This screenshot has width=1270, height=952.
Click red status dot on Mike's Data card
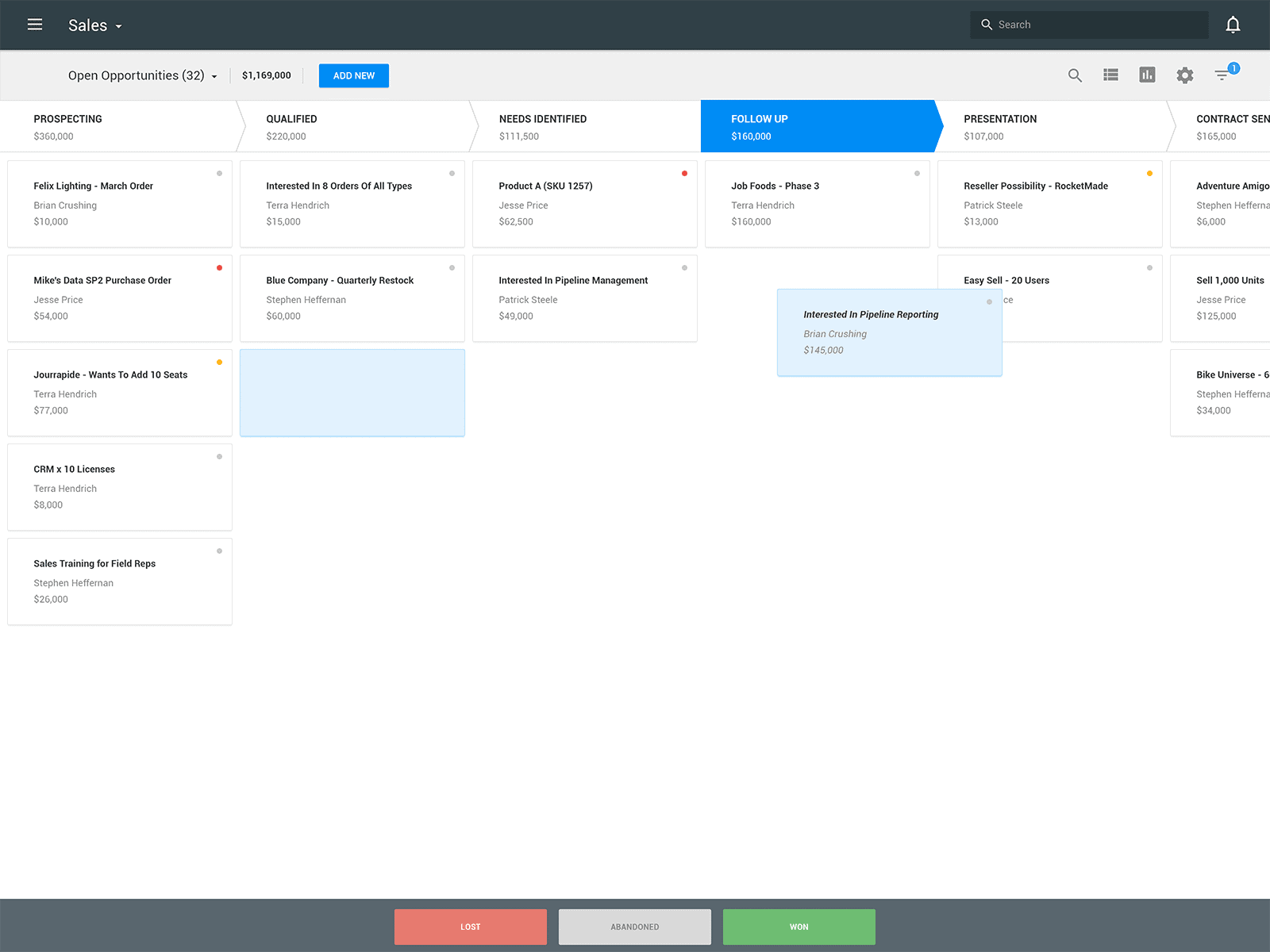tap(219, 267)
